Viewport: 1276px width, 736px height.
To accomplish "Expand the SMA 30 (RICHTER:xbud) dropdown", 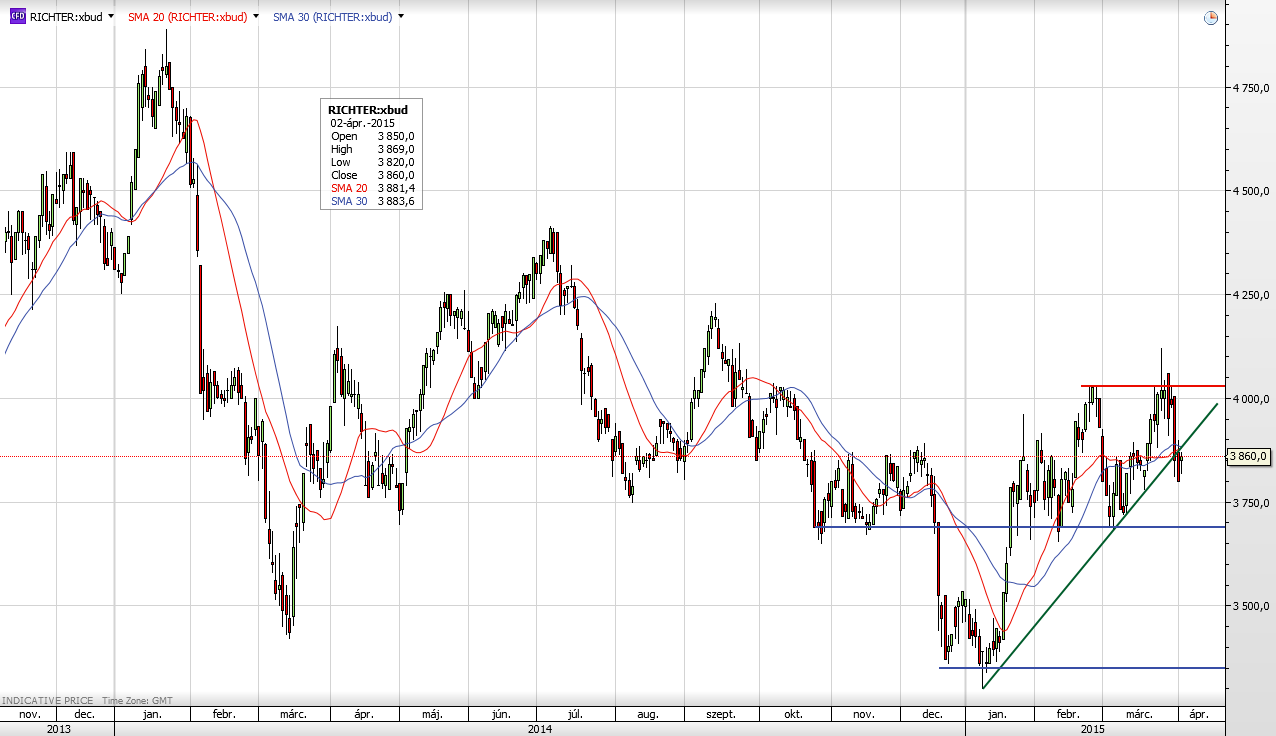I will pyautogui.click(x=401, y=16).
